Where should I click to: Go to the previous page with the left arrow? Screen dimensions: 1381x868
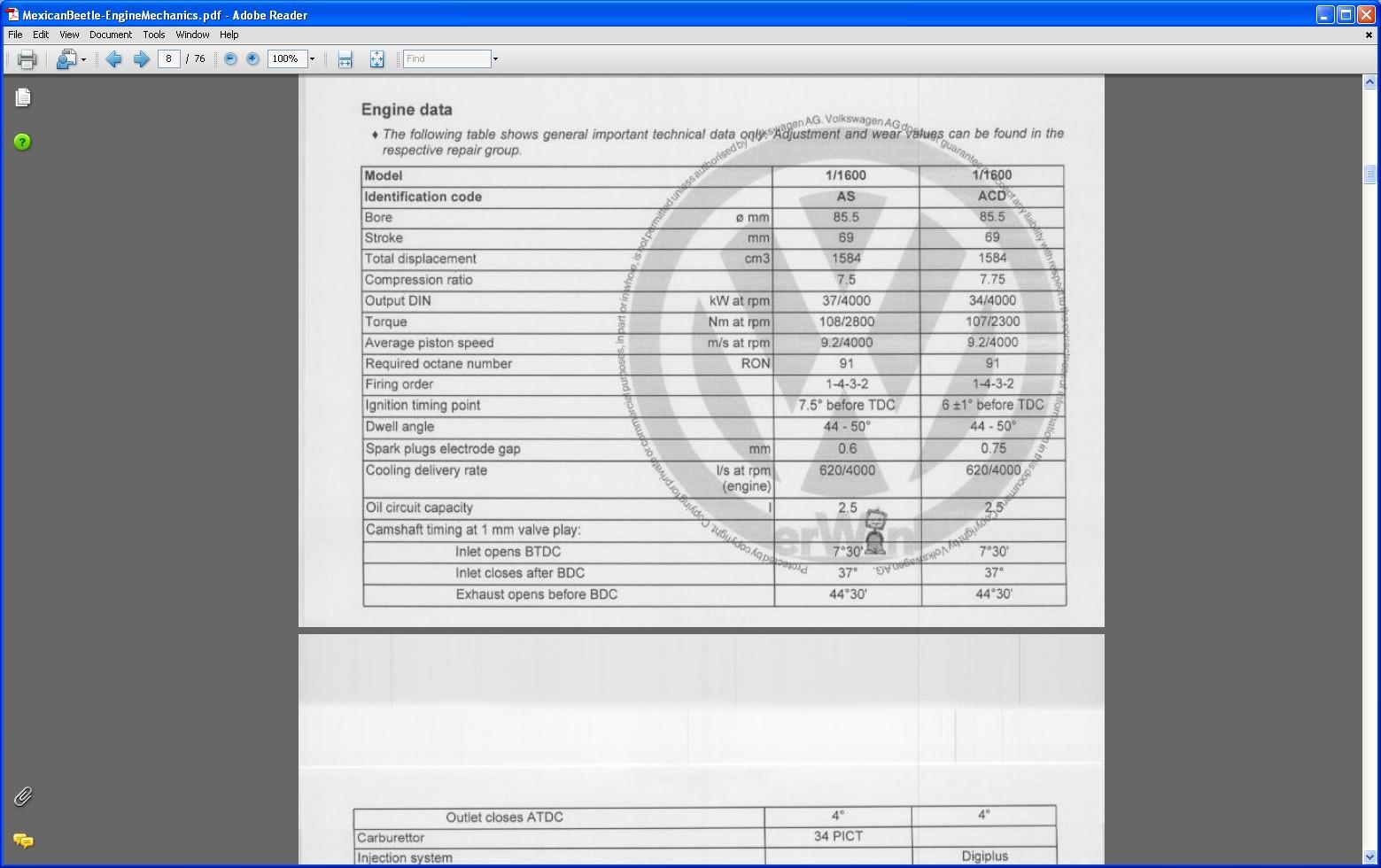113,59
